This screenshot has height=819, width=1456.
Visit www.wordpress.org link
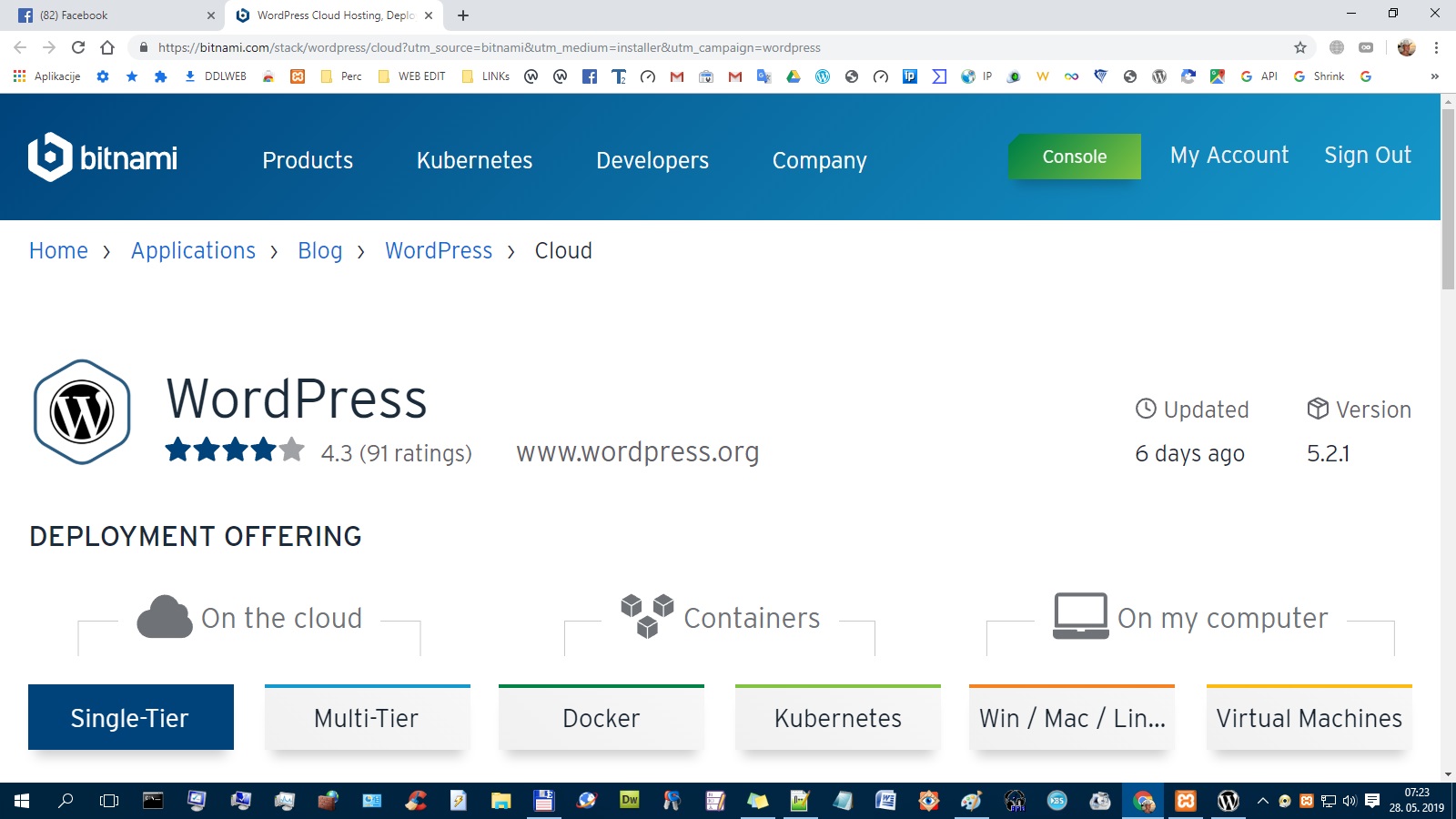(638, 452)
